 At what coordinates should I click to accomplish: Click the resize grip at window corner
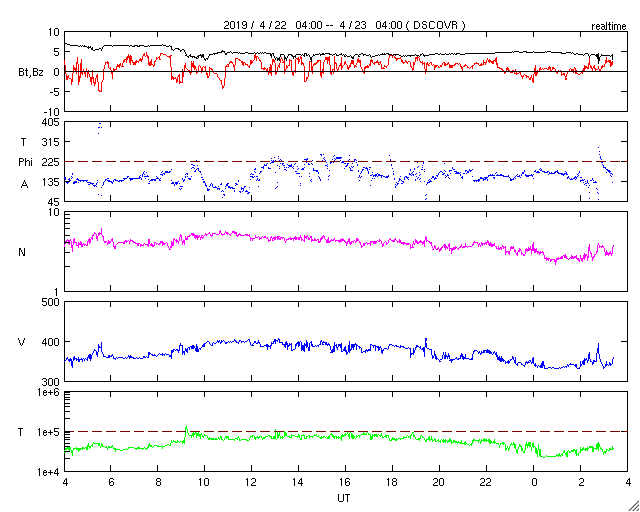(633, 506)
